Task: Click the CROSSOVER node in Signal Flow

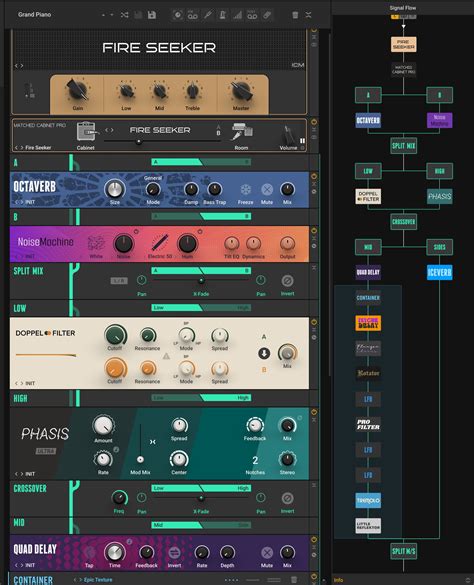Action: point(403,222)
